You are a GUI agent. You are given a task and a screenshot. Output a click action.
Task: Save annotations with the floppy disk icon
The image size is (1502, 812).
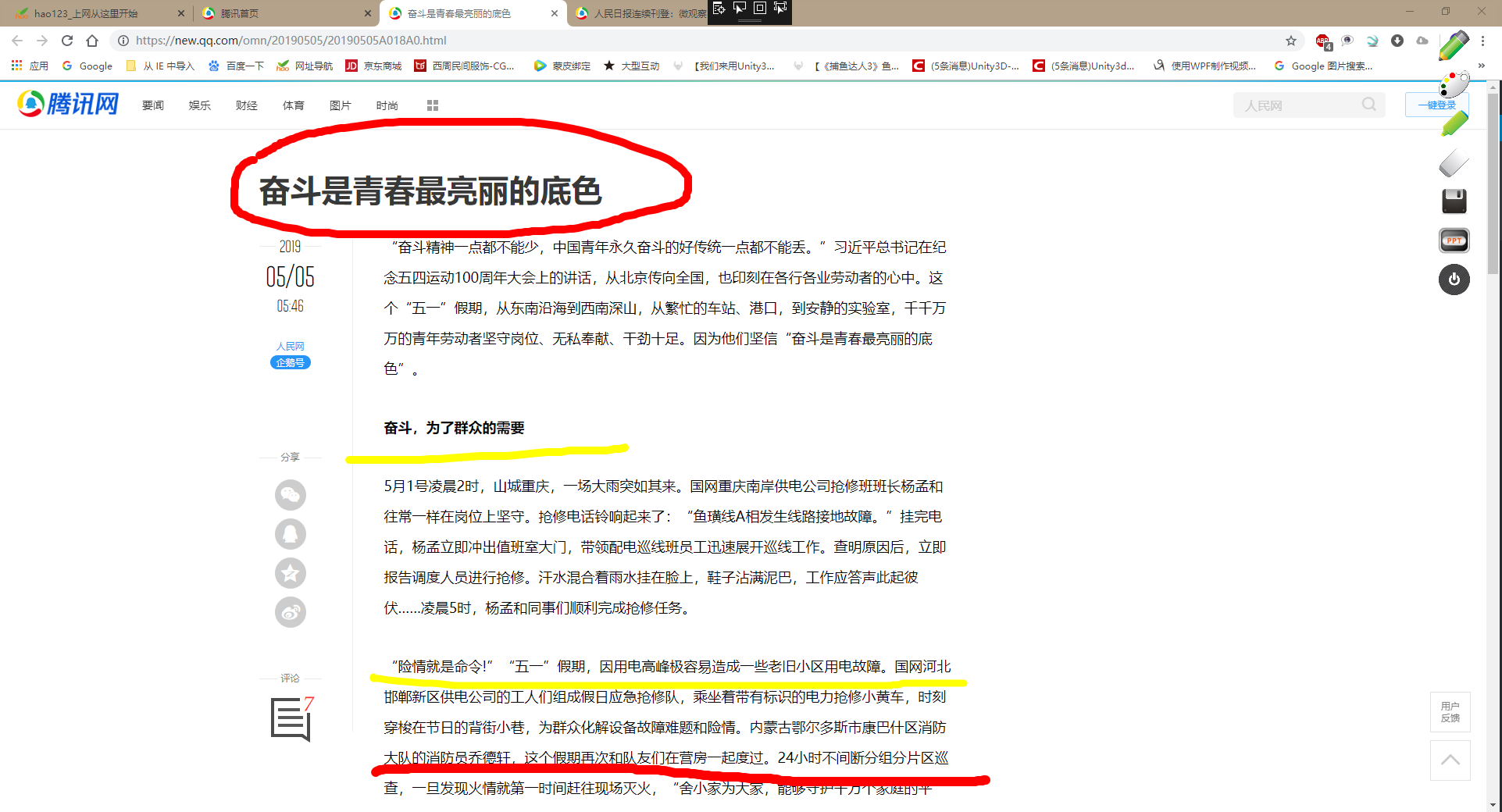tap(1454, 201)
